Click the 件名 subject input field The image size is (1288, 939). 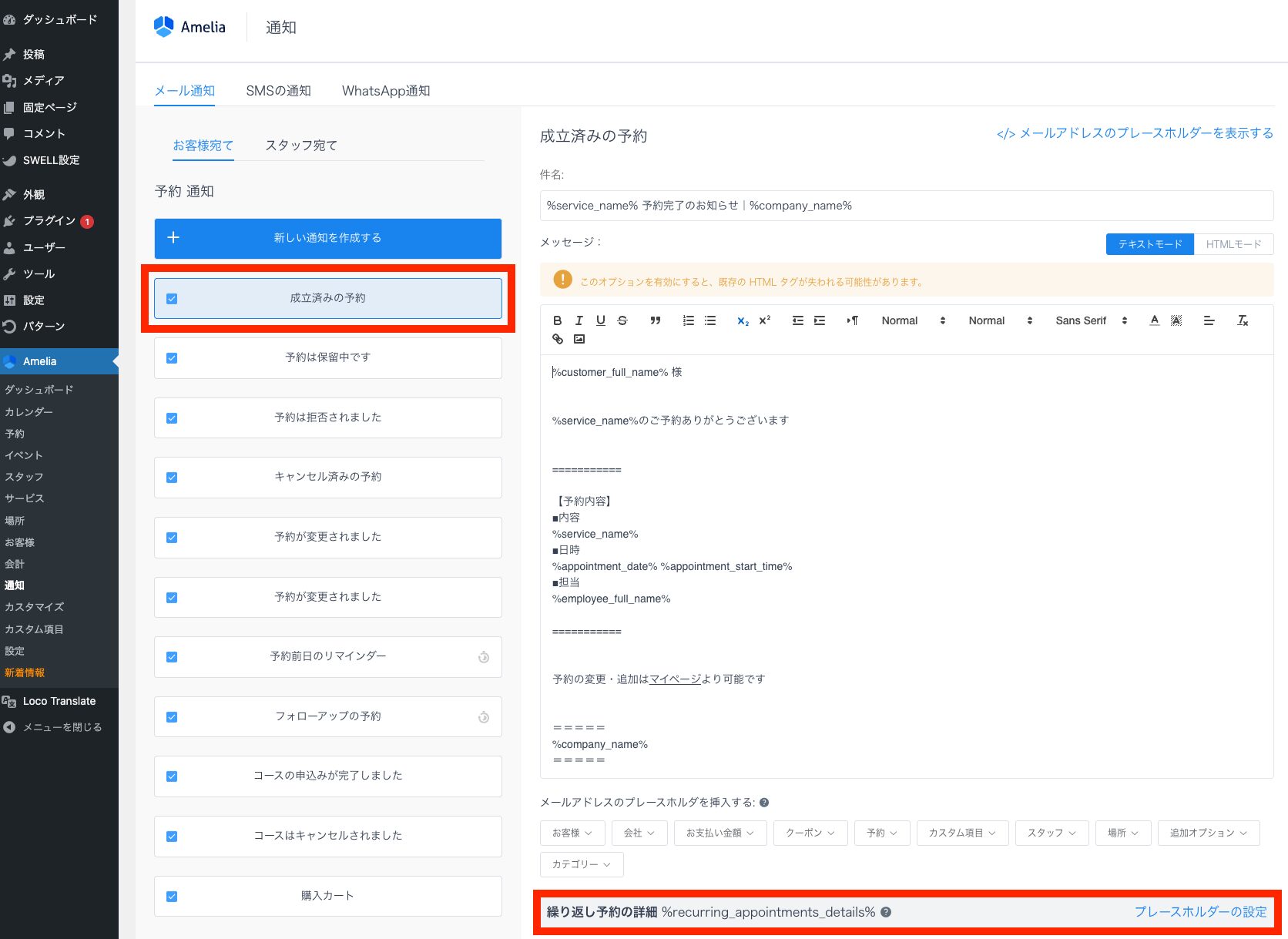(x=906, y=206)
